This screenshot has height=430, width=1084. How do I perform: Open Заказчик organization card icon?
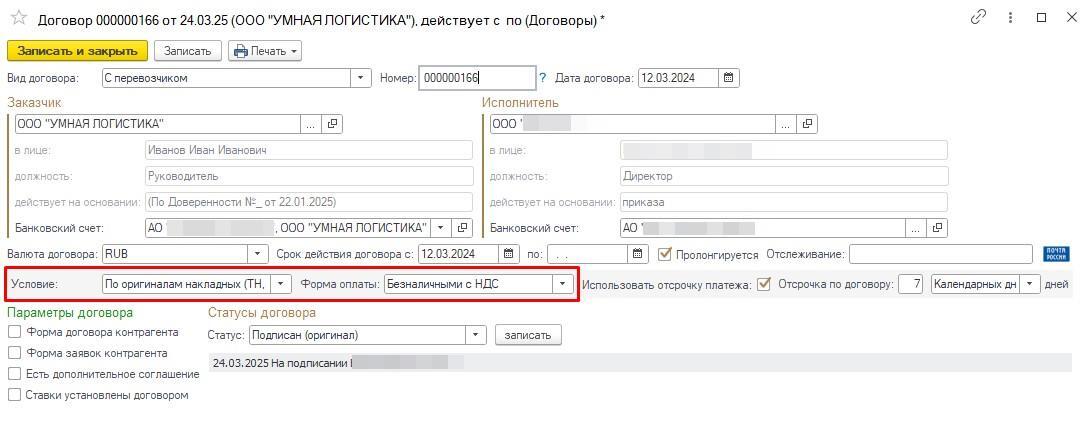coord(332,124)
